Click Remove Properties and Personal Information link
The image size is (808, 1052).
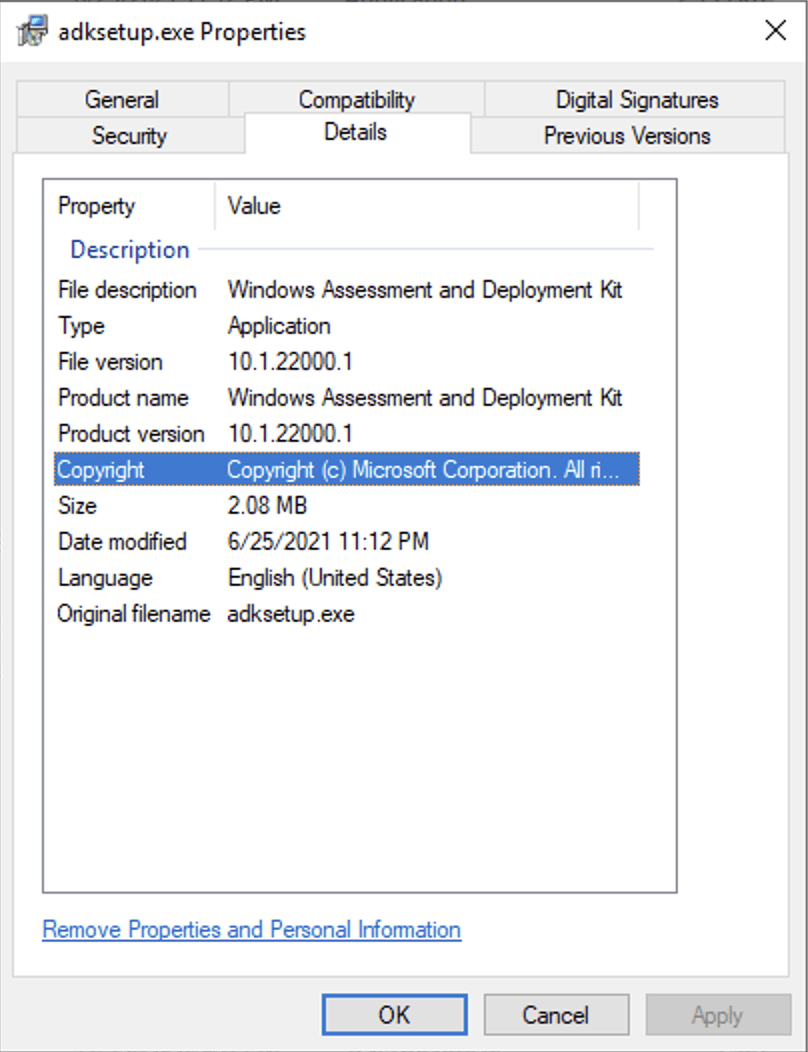click(x=251, y=930)
